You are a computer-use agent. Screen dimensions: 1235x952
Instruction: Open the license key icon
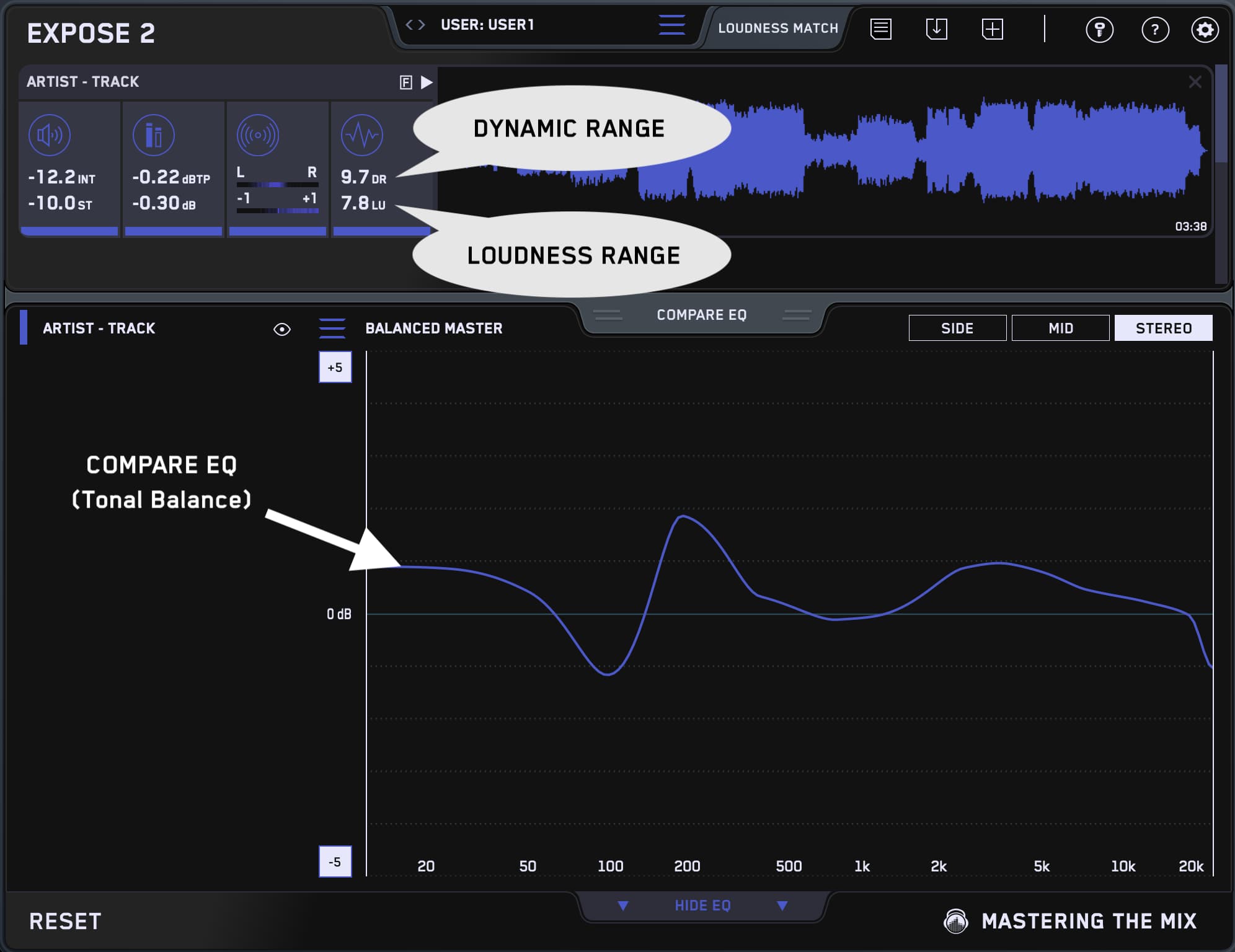coord(1099,30)
